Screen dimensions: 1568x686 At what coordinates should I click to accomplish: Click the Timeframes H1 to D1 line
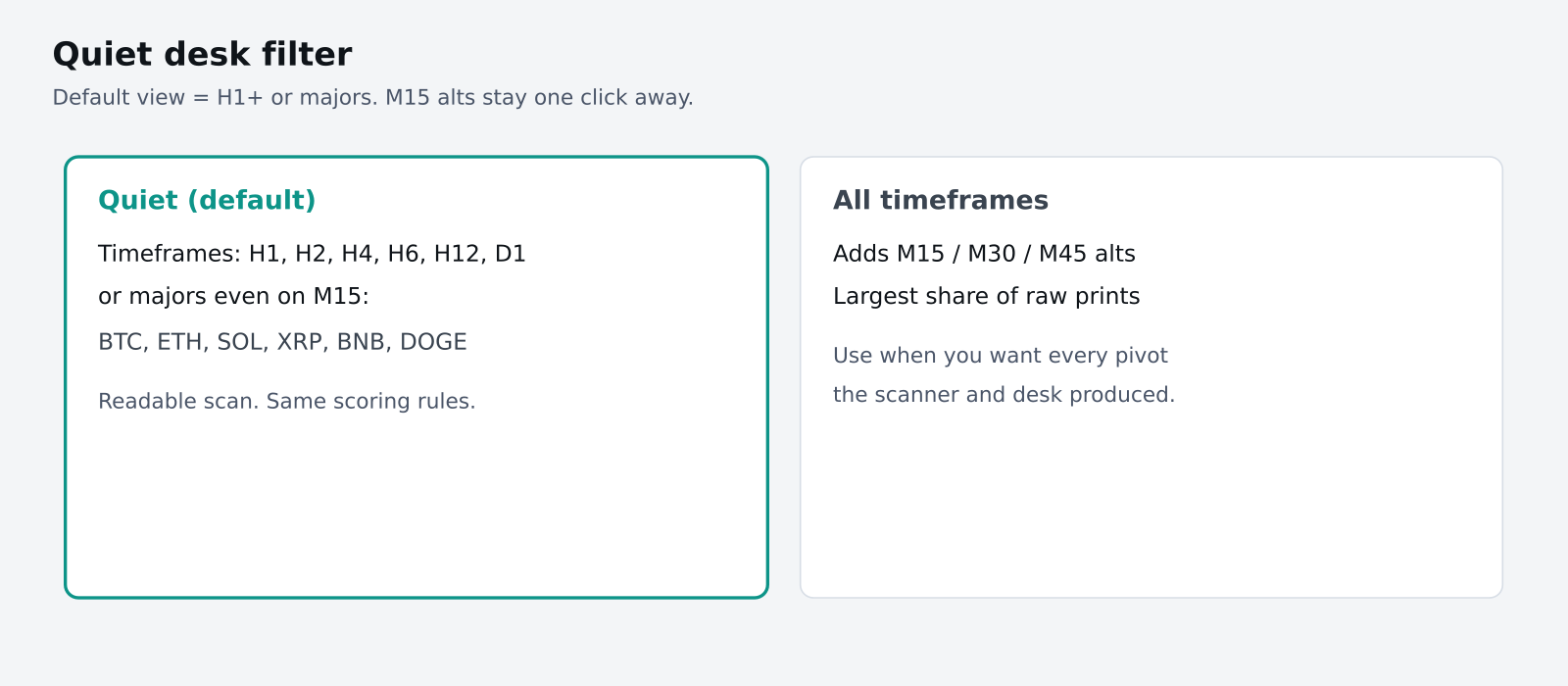coord(312,254)
